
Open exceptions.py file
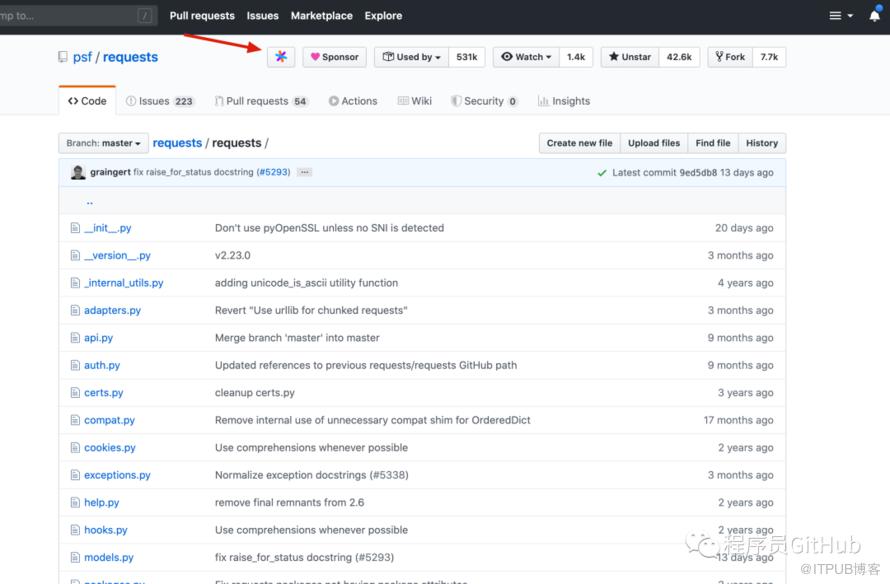click(117, 475)
